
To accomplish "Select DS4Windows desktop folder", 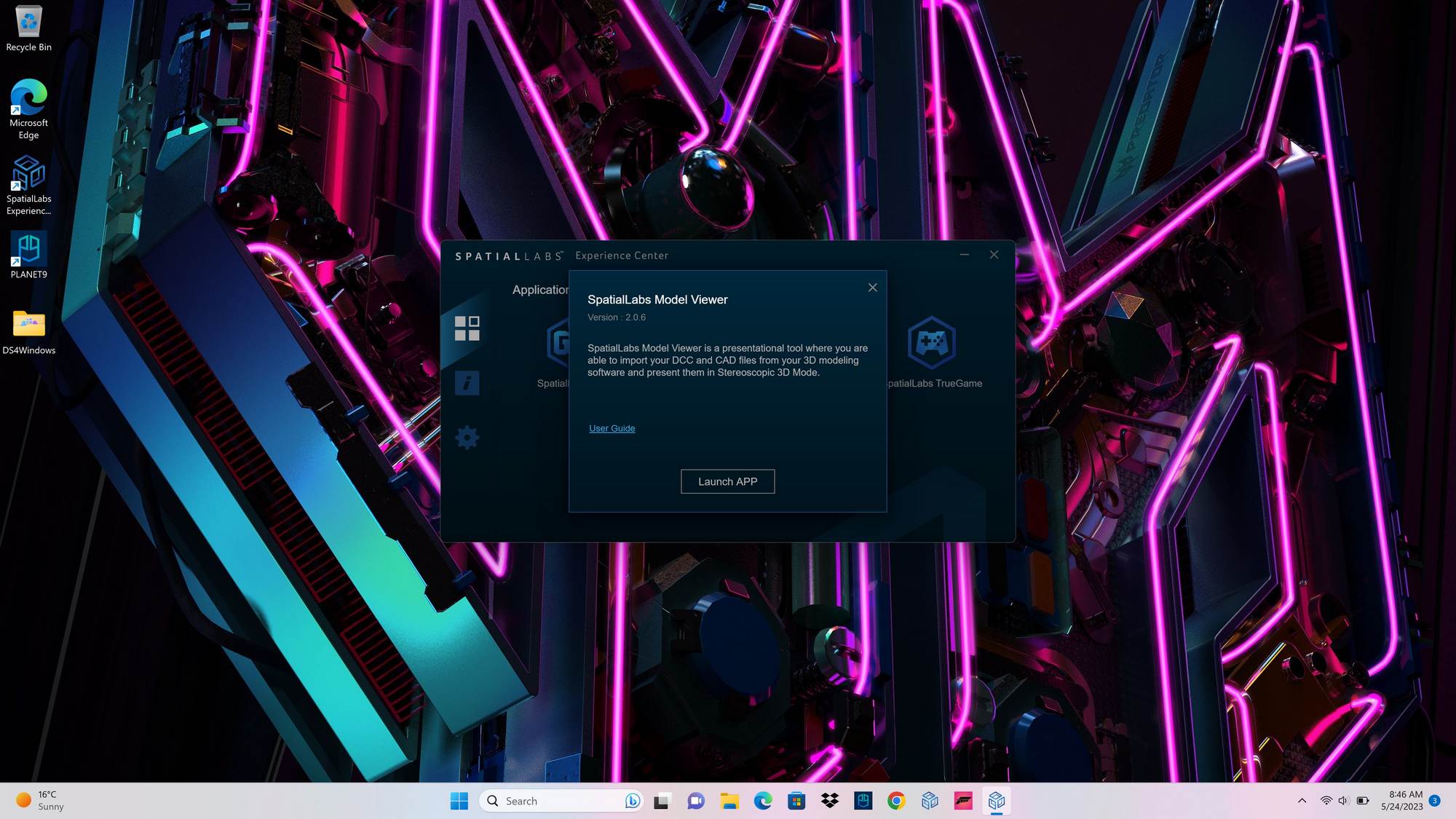I will [28, 332].
